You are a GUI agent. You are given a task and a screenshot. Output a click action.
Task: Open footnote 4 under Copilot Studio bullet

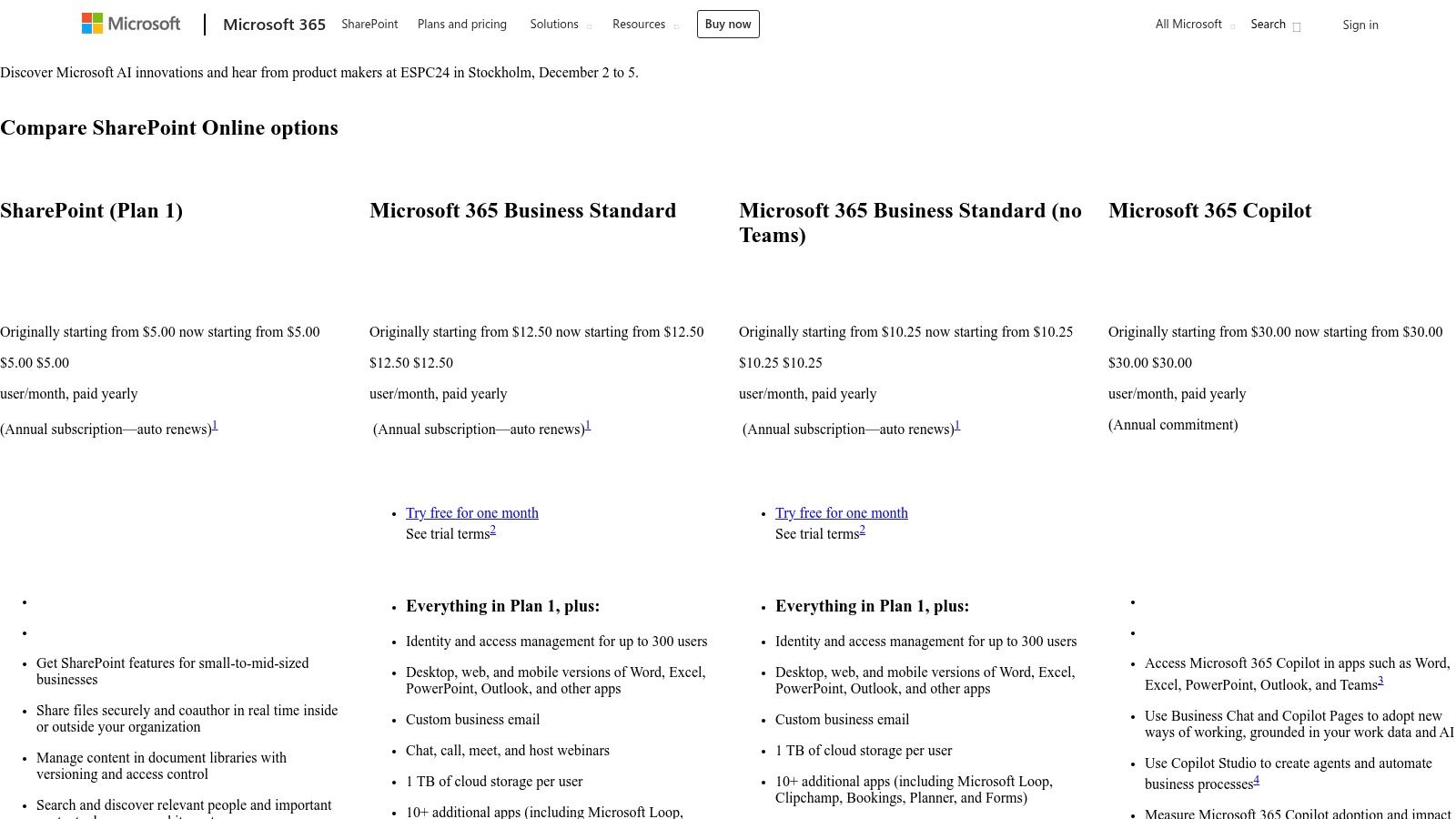pos(1256,779)
